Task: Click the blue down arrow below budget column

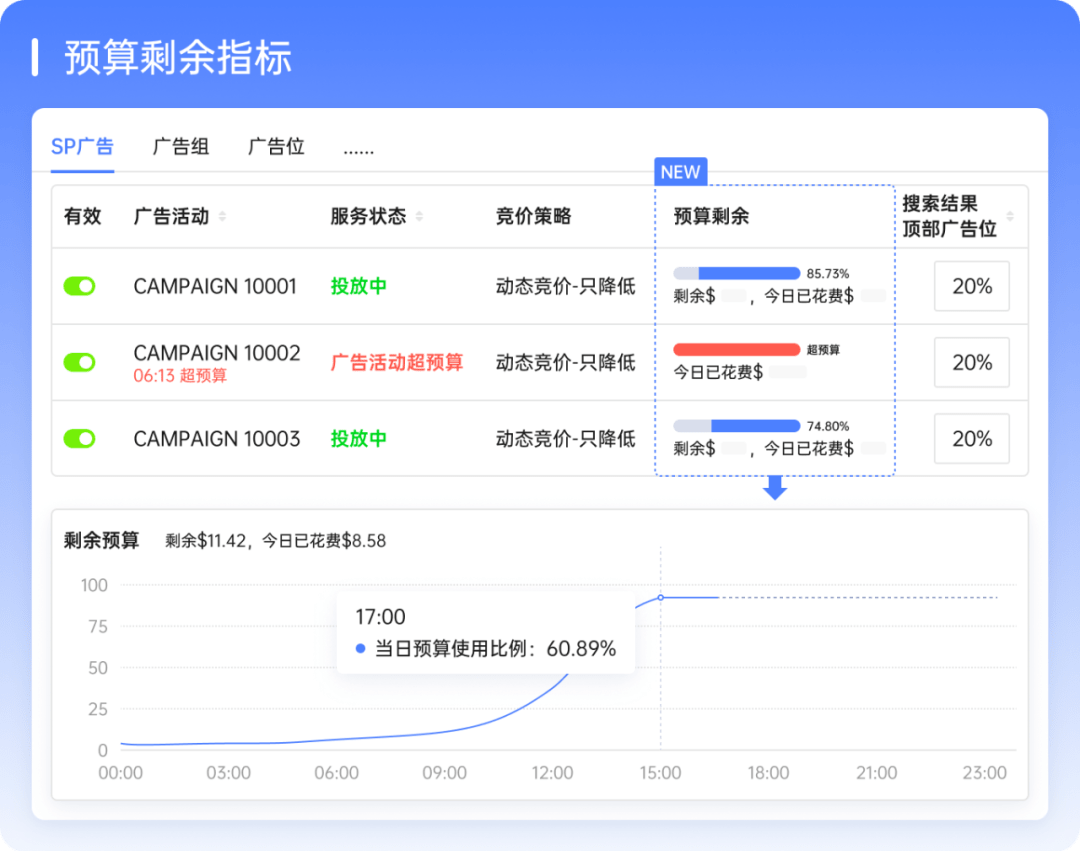Action: [775, 488]
